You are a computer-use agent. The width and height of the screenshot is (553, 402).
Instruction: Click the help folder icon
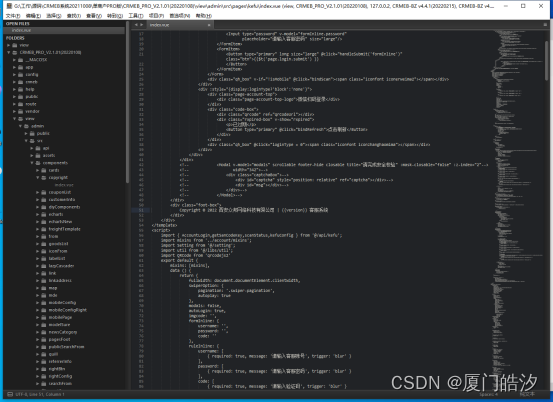tap(21, 89)
